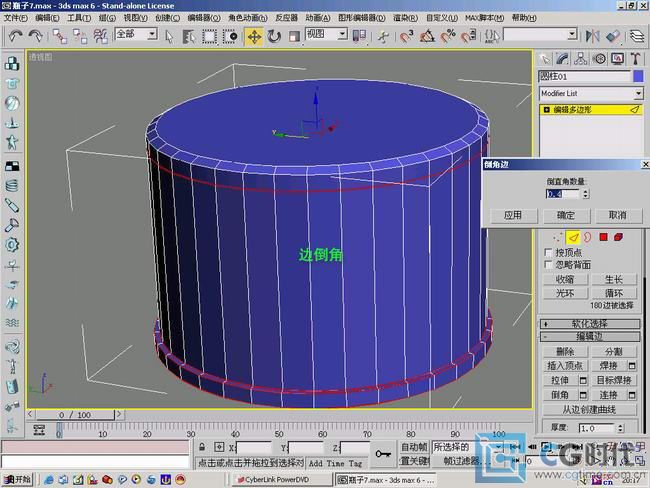Open the 全部 selection filter dropdown
The height and width of the screenshot is (488, 650).
[x=153, y=34]
